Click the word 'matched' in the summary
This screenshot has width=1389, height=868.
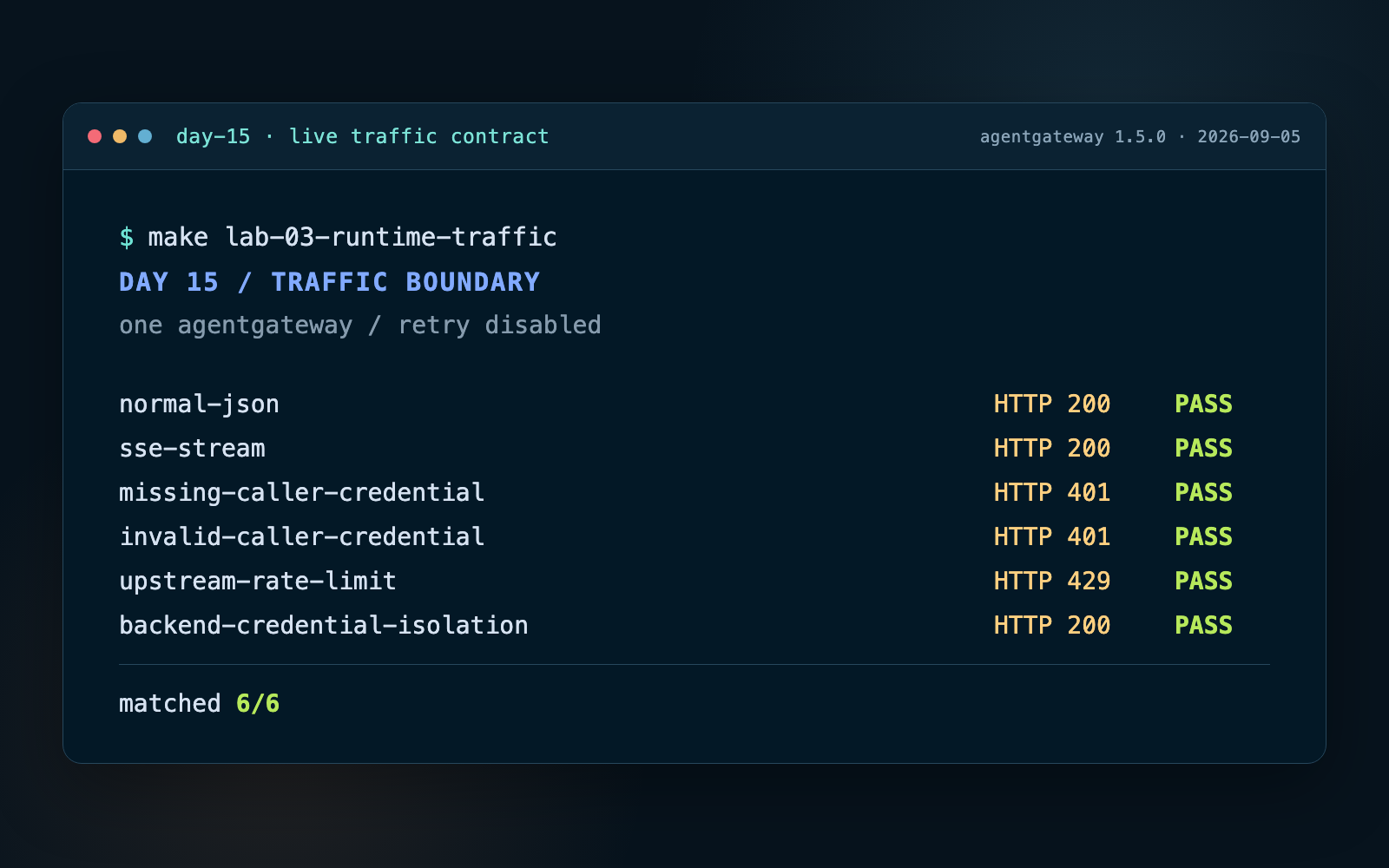pyautogui.click(x=170, y=704)
